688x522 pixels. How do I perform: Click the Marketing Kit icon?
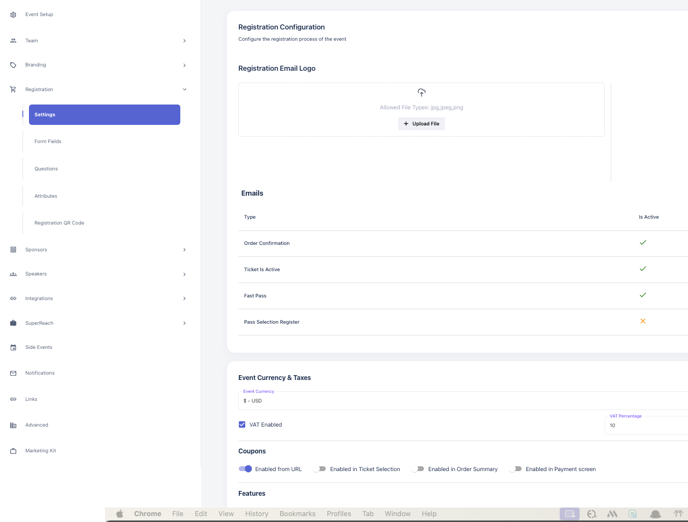point(13,451)
